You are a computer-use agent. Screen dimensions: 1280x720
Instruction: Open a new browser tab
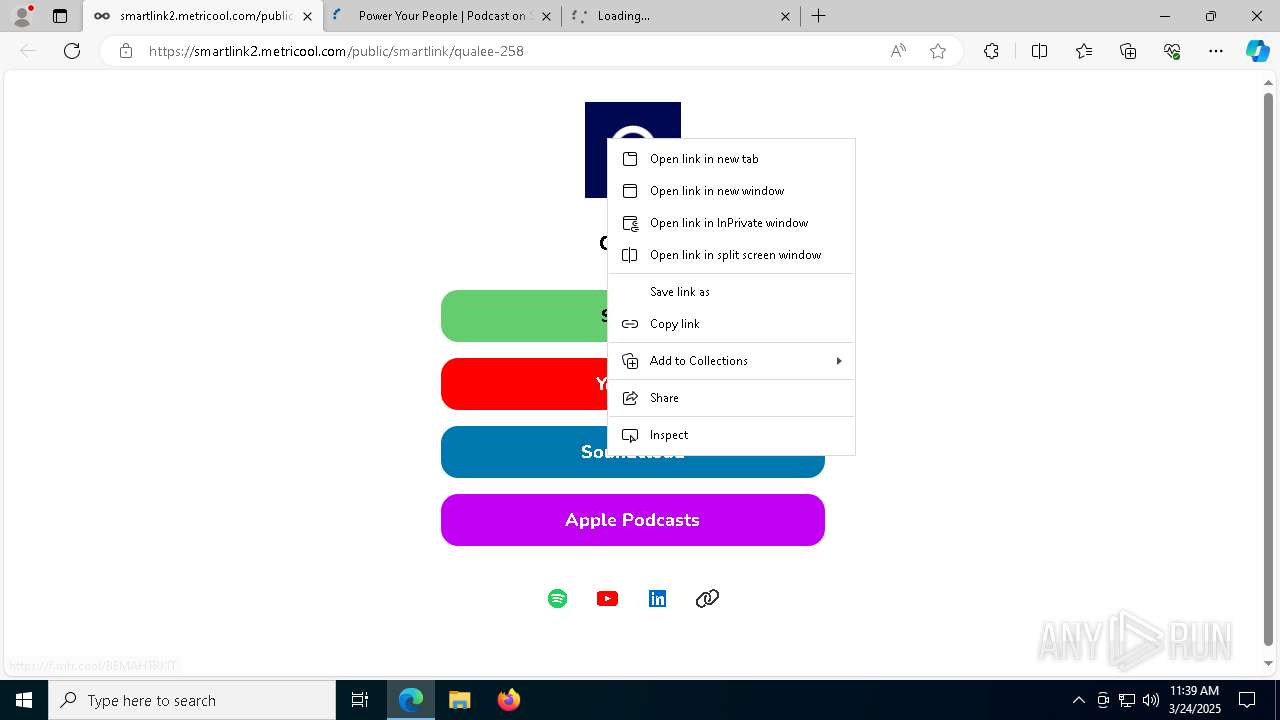[x=818, y=16]
